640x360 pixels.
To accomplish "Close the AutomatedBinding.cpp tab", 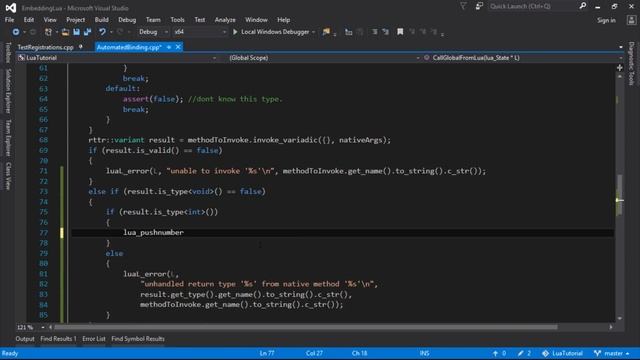I will click(x=178, y=47).
